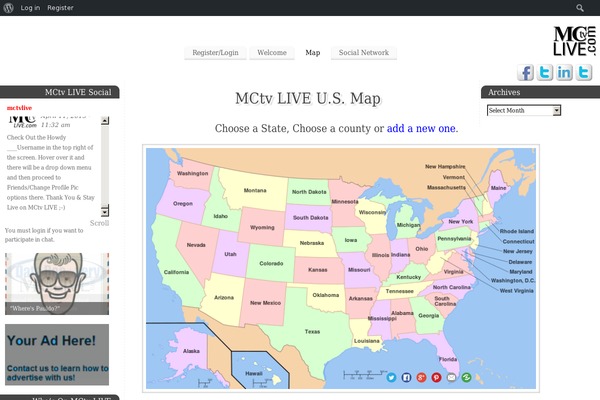
Task: Click Register in the admin bar
Action: pyautogui.click(x=60, y=8)
